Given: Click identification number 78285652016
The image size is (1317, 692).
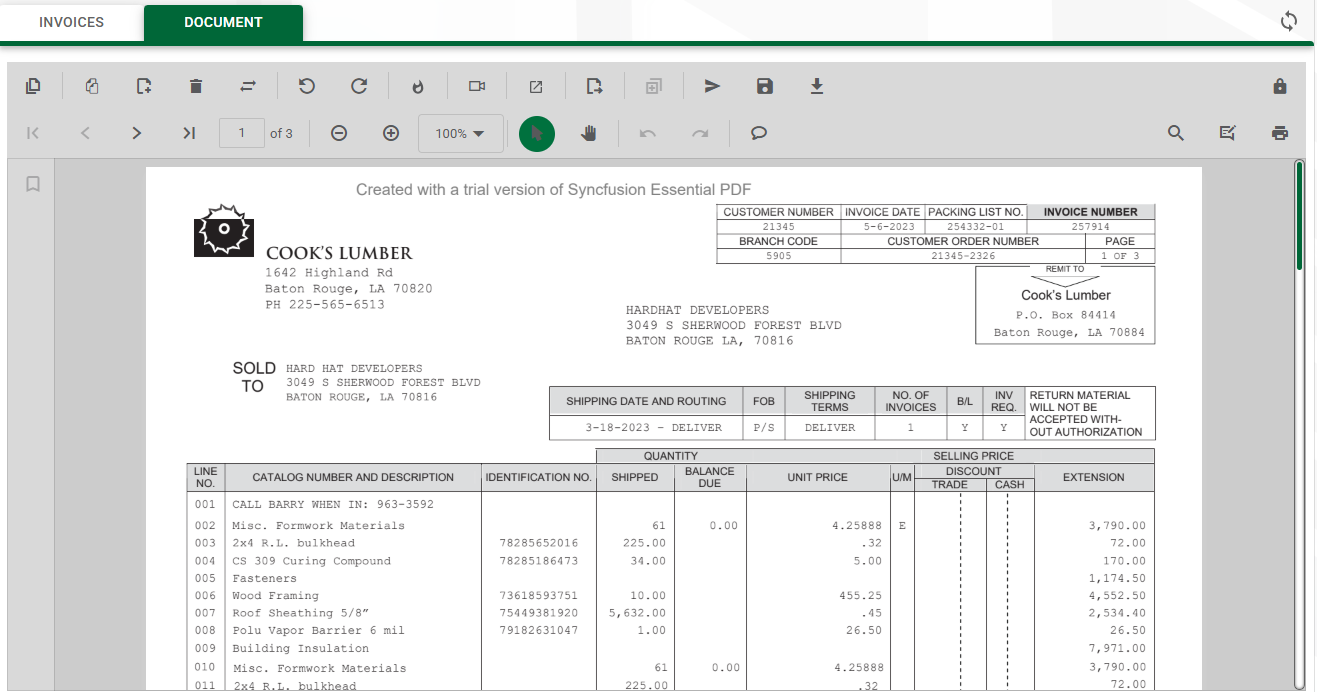Looking at the screenshot, I should (538, 543).
